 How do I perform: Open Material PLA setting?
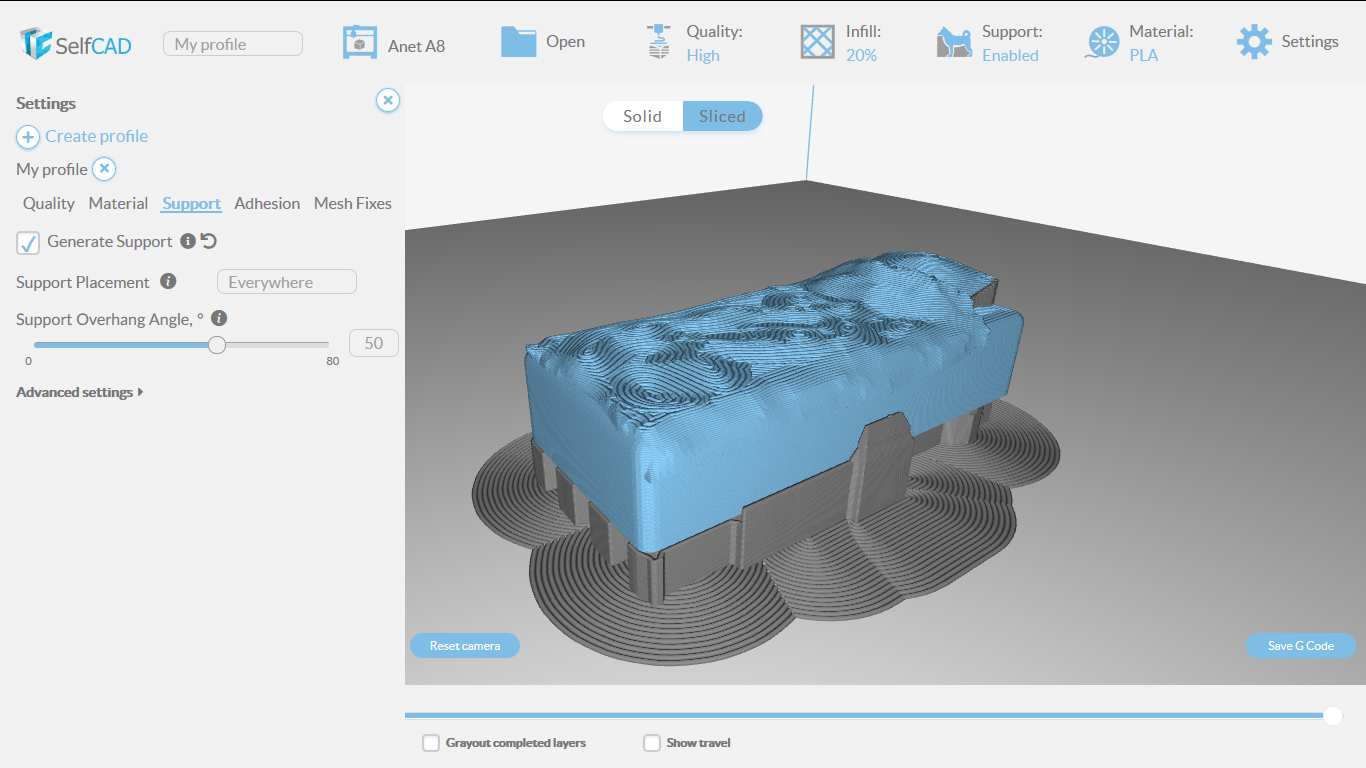(1161, 43)
